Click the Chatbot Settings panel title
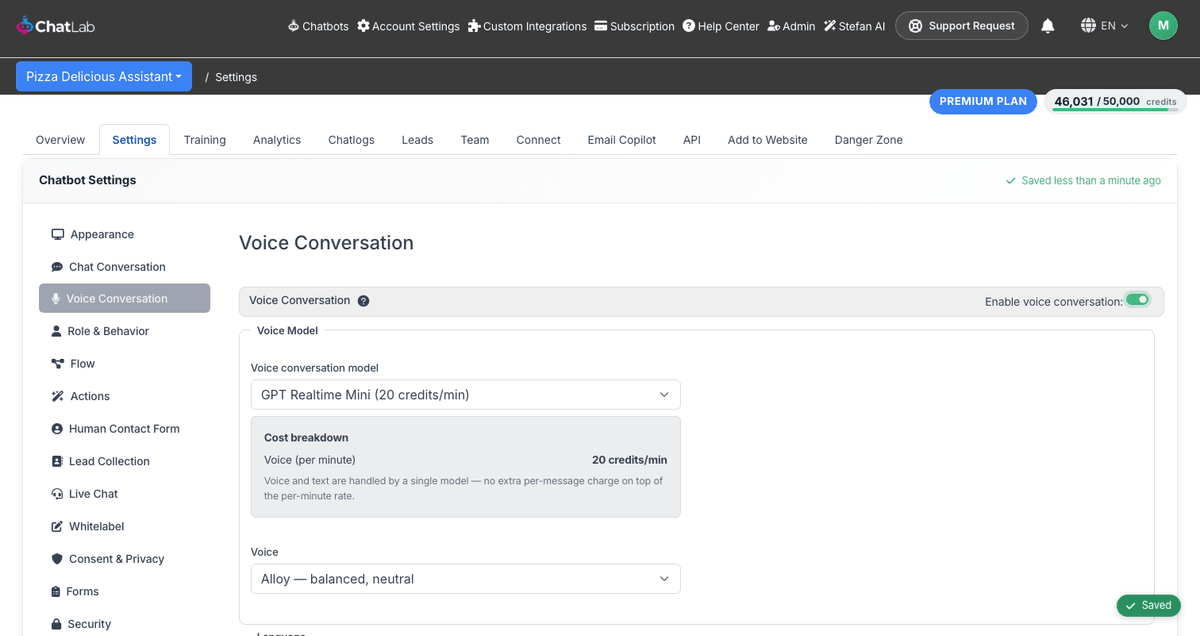The width and height of the screenshot is (1200, 636). click(x=88, y=180)
